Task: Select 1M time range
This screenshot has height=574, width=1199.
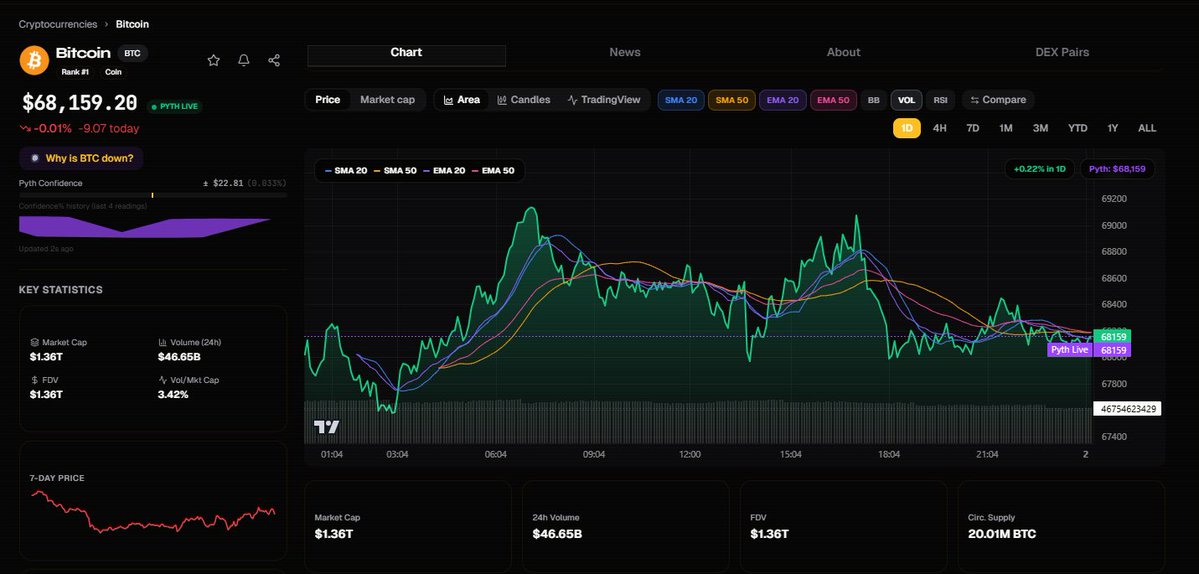Action: tap(1006, 128)
